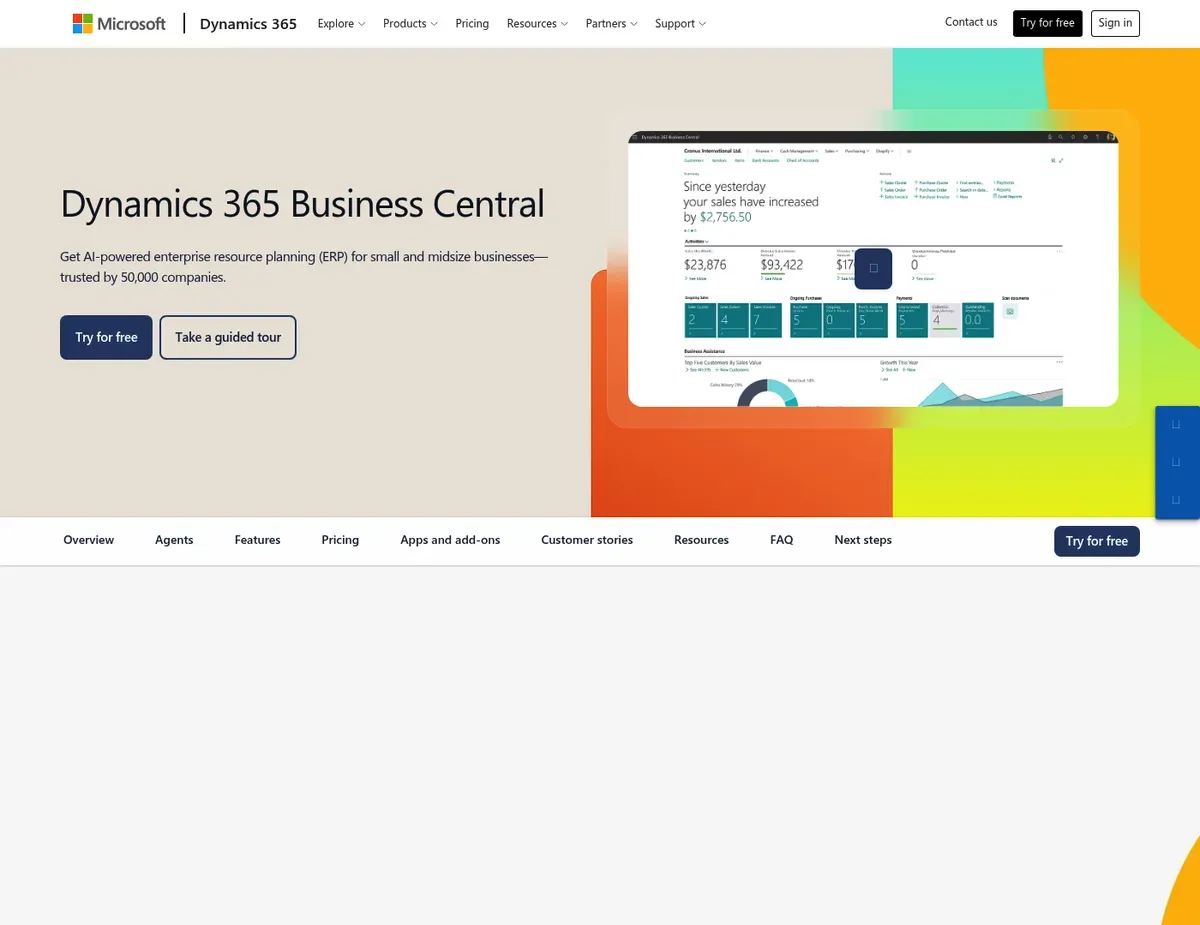
Task: Switch to the Features tab
Action: click(257, 540)
